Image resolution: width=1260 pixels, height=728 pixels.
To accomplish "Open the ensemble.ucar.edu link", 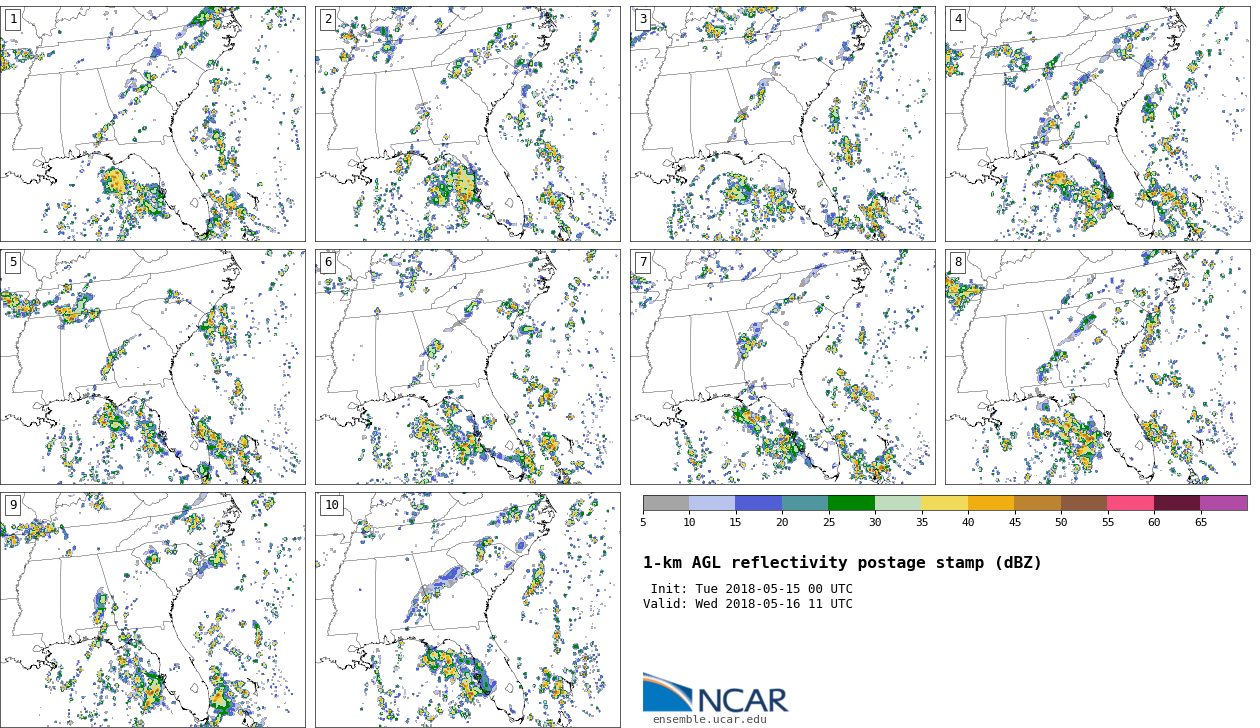I will click(x=710, y=719).
